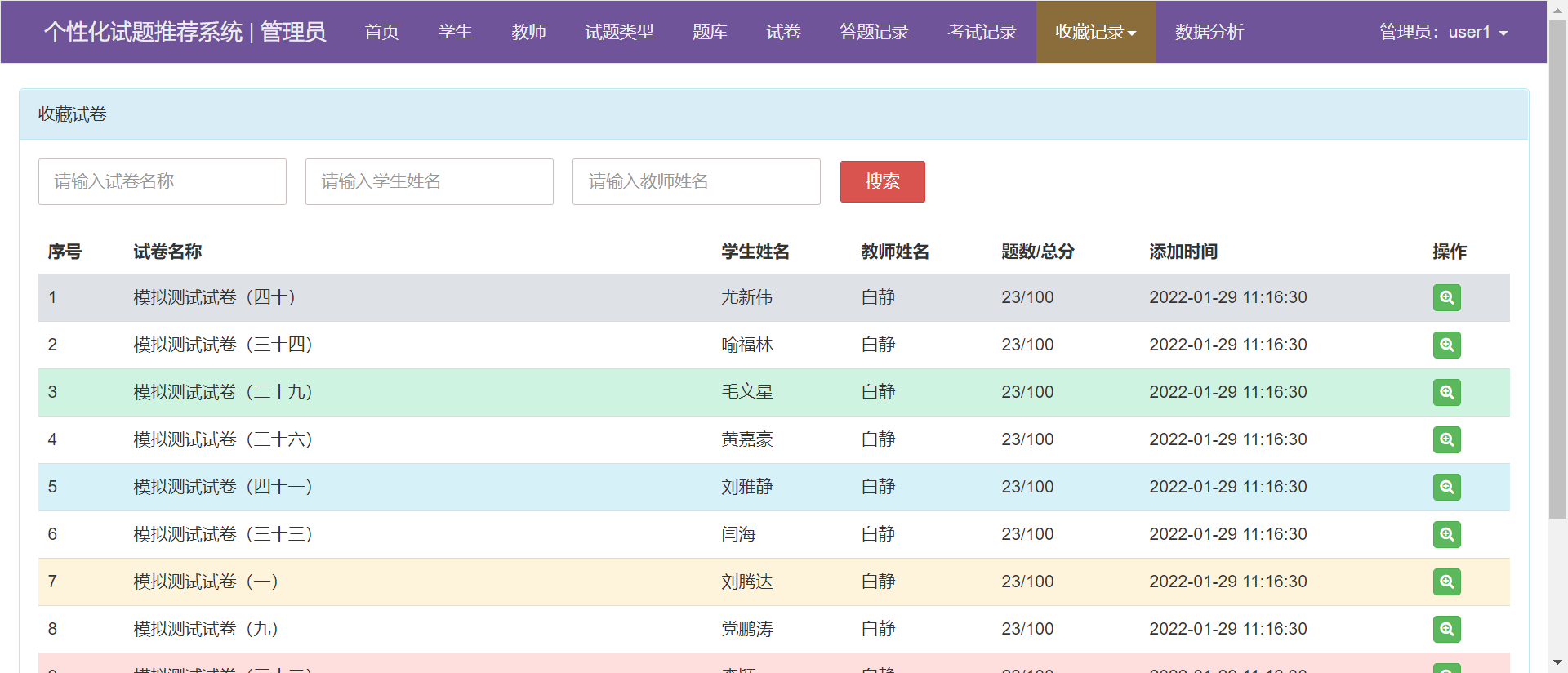Click the 题数/总分 column header
Viewport: 1568px width, 673px height.
click(1038, 252)
